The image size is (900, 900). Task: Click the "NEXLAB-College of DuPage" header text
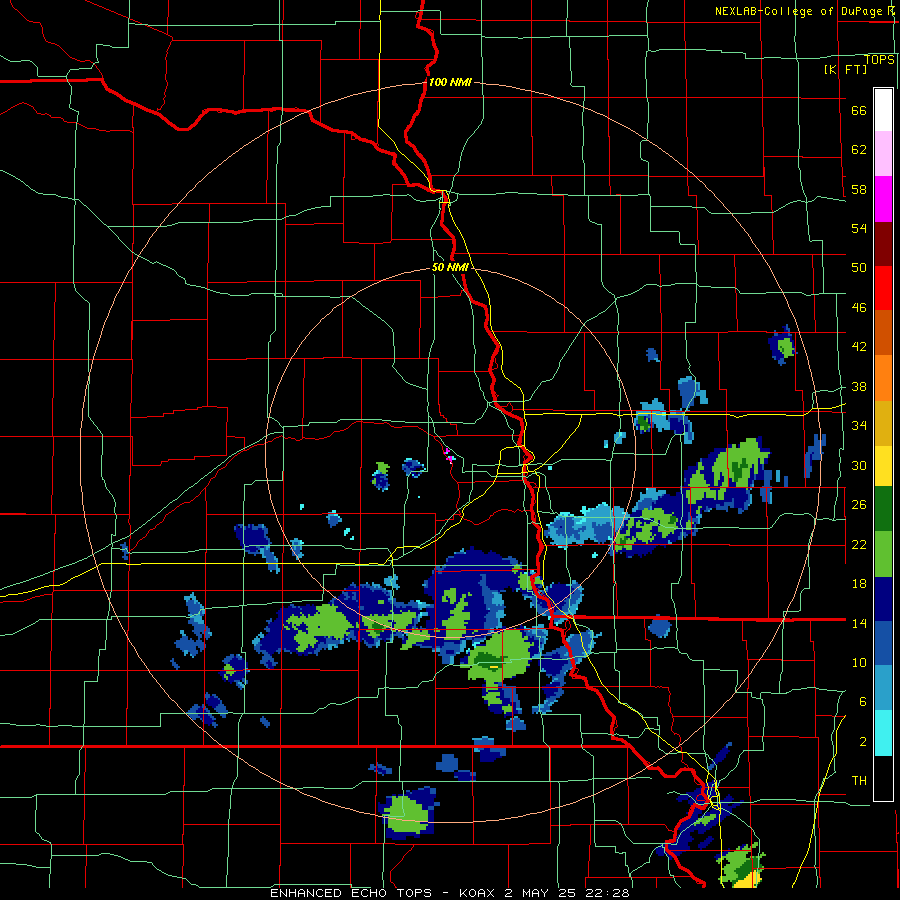coord(797,11)
